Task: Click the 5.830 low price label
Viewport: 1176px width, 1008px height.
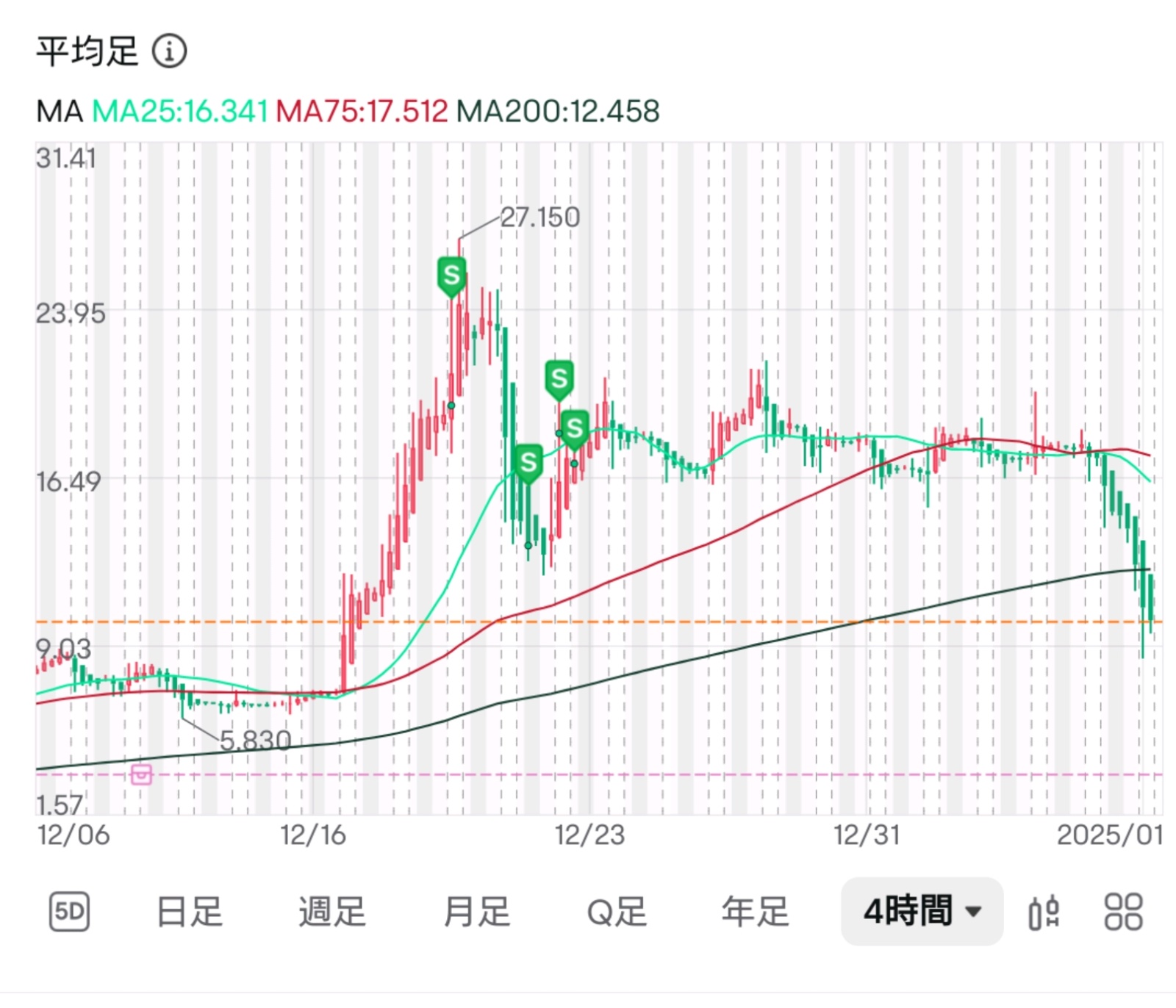Action: click(256, 740)
